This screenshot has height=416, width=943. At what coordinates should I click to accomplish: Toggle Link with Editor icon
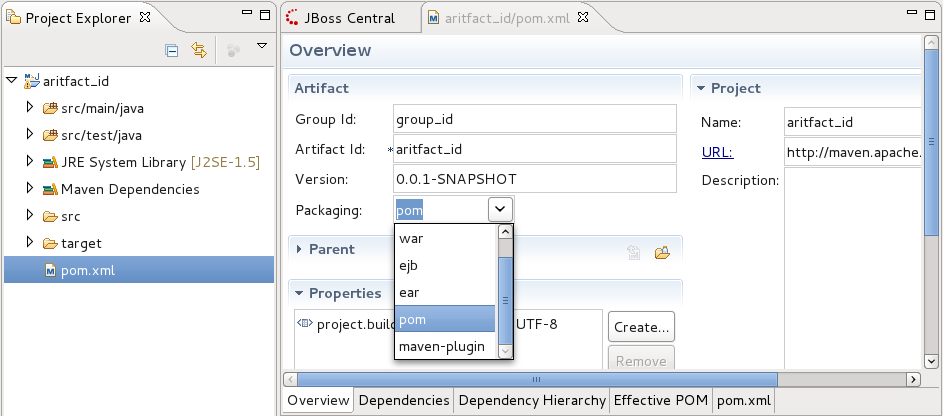pyautogui.click(x=199, y=50)
